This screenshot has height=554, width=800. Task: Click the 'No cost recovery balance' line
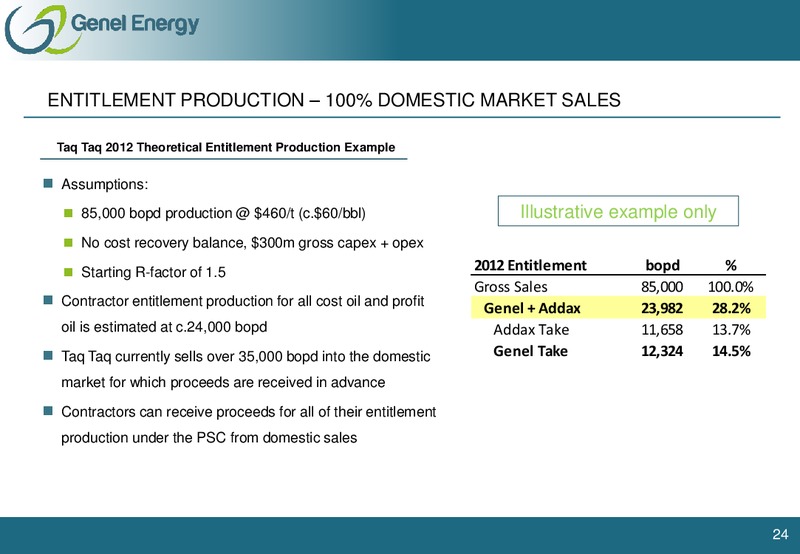point(252,243)
